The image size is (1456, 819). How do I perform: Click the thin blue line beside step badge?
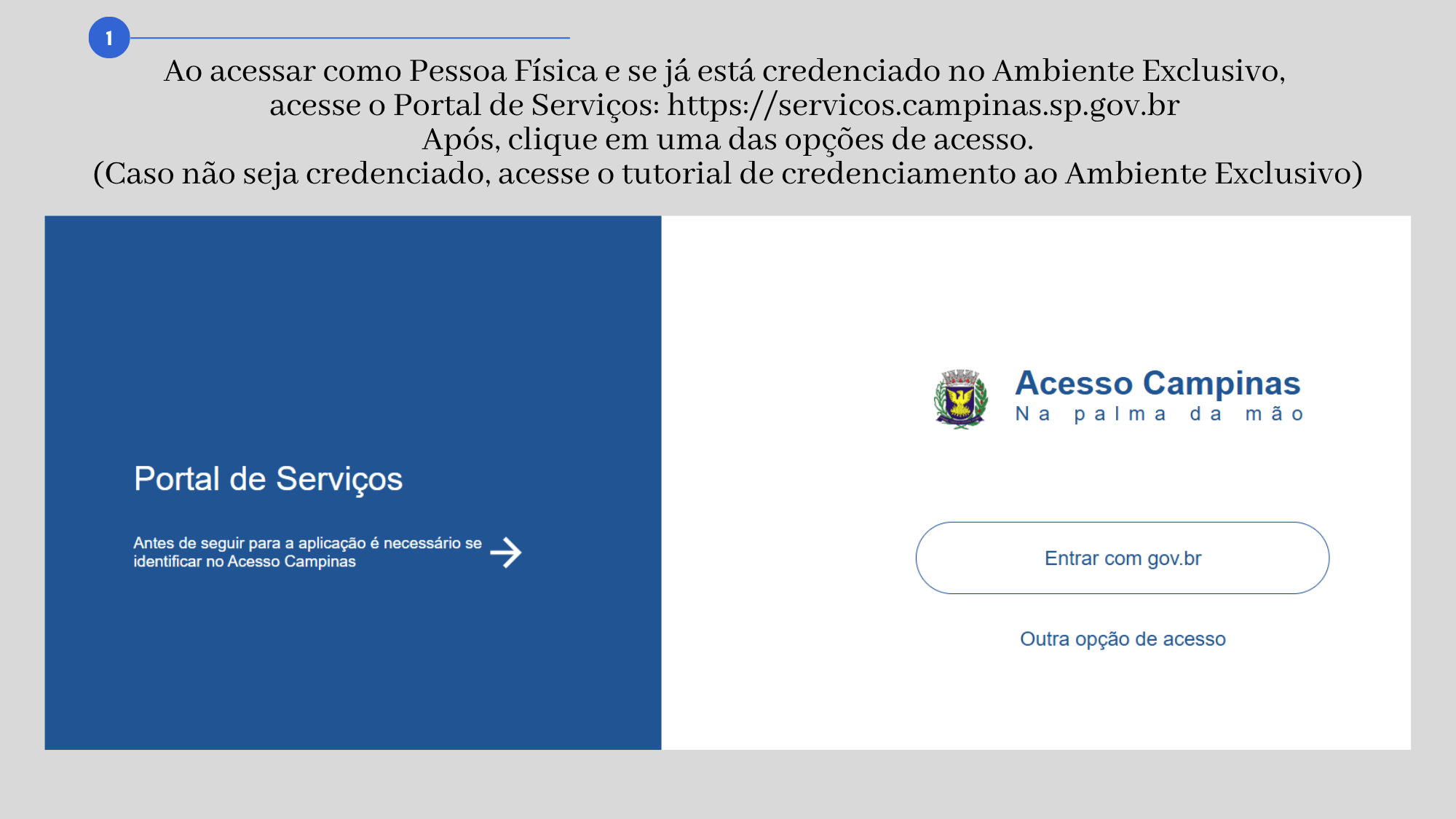350,38
